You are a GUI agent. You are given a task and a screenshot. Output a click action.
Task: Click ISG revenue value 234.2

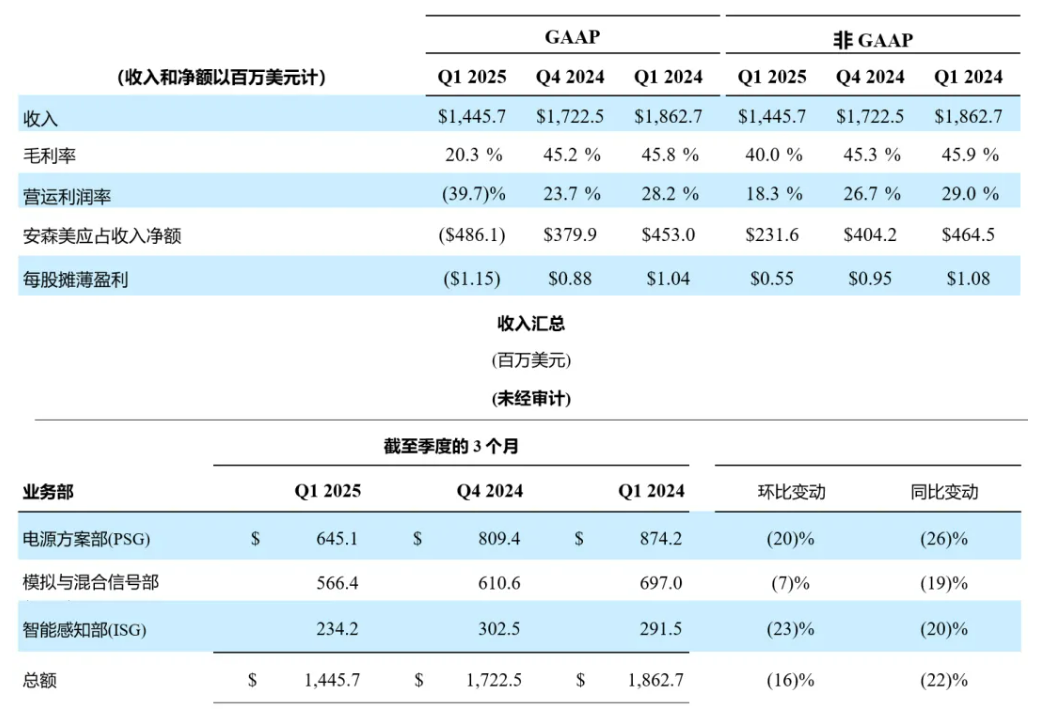pyautogui.click(x=337, y=629)
